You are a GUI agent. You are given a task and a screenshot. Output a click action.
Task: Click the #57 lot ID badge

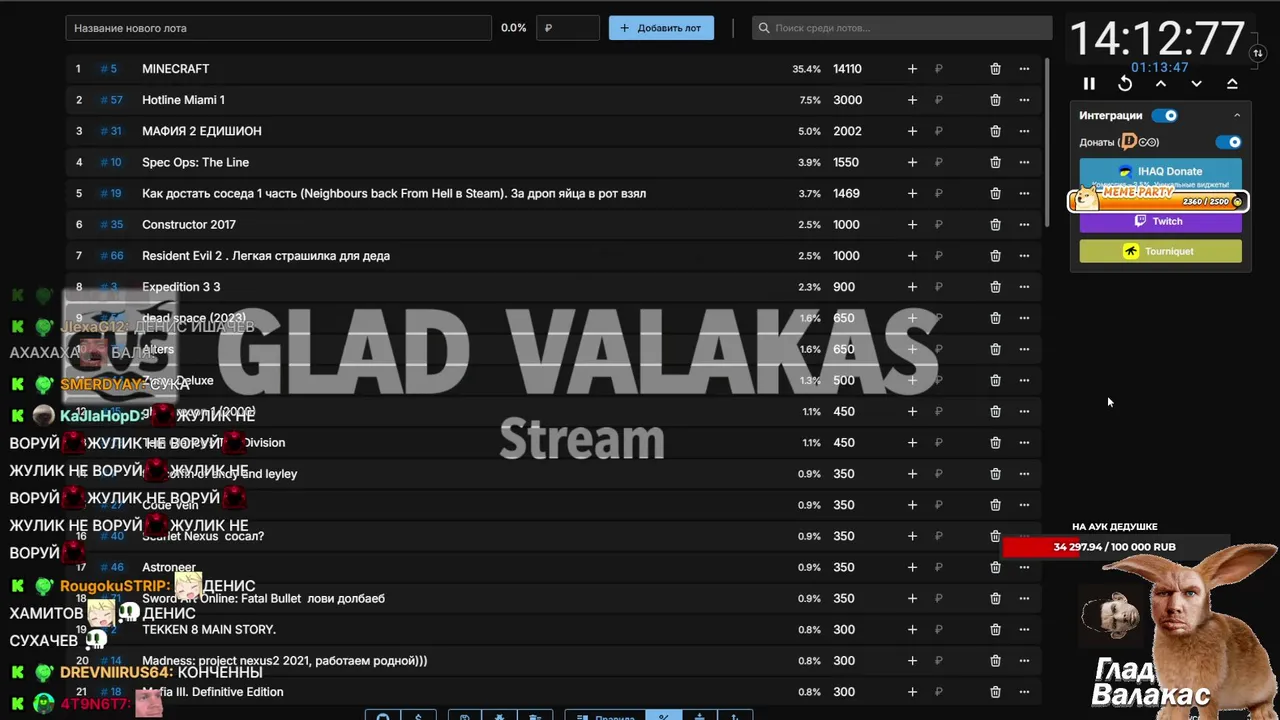112,100
